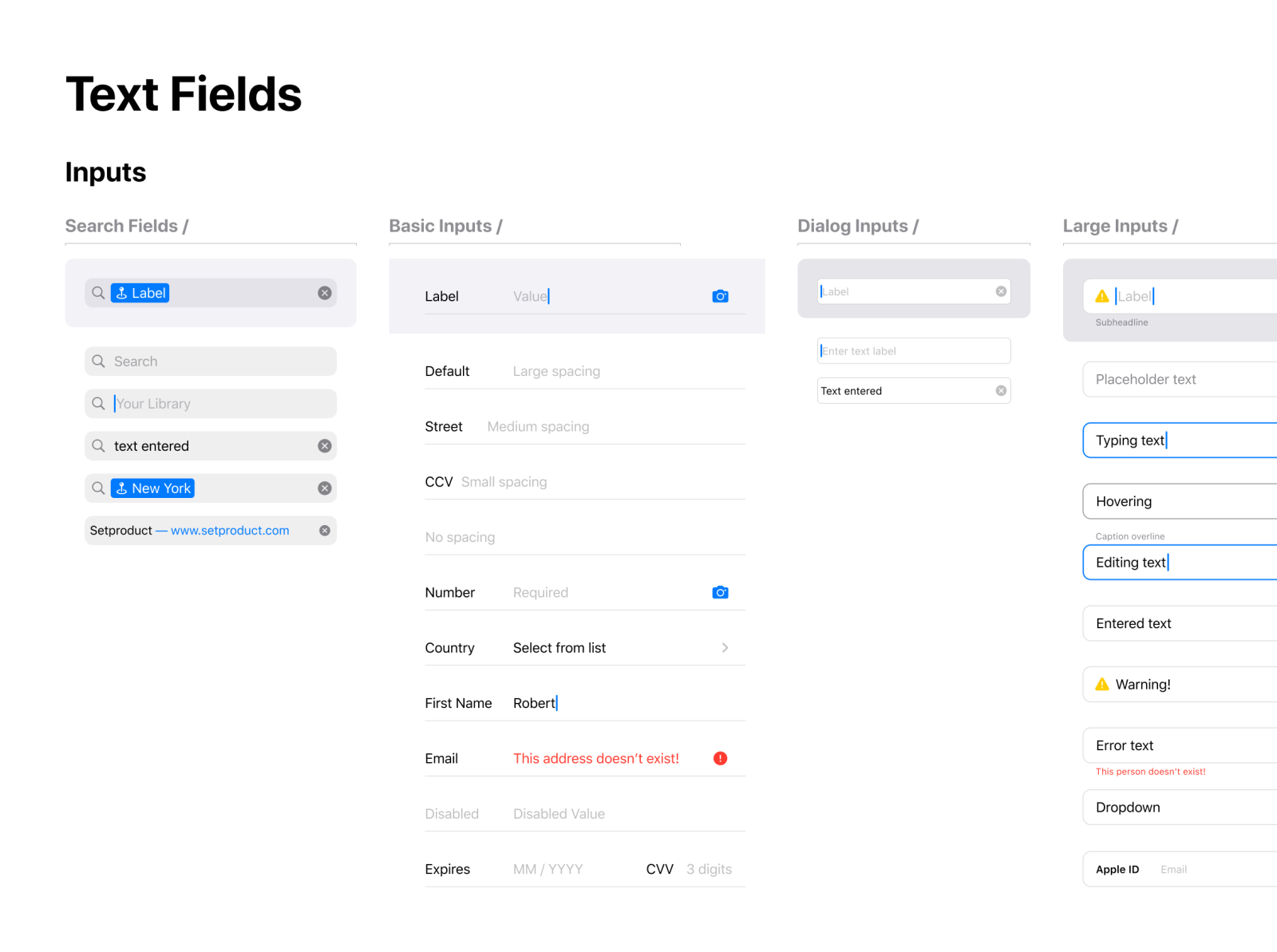Click warning icon in Warning! input

(x=1102, y=684)
